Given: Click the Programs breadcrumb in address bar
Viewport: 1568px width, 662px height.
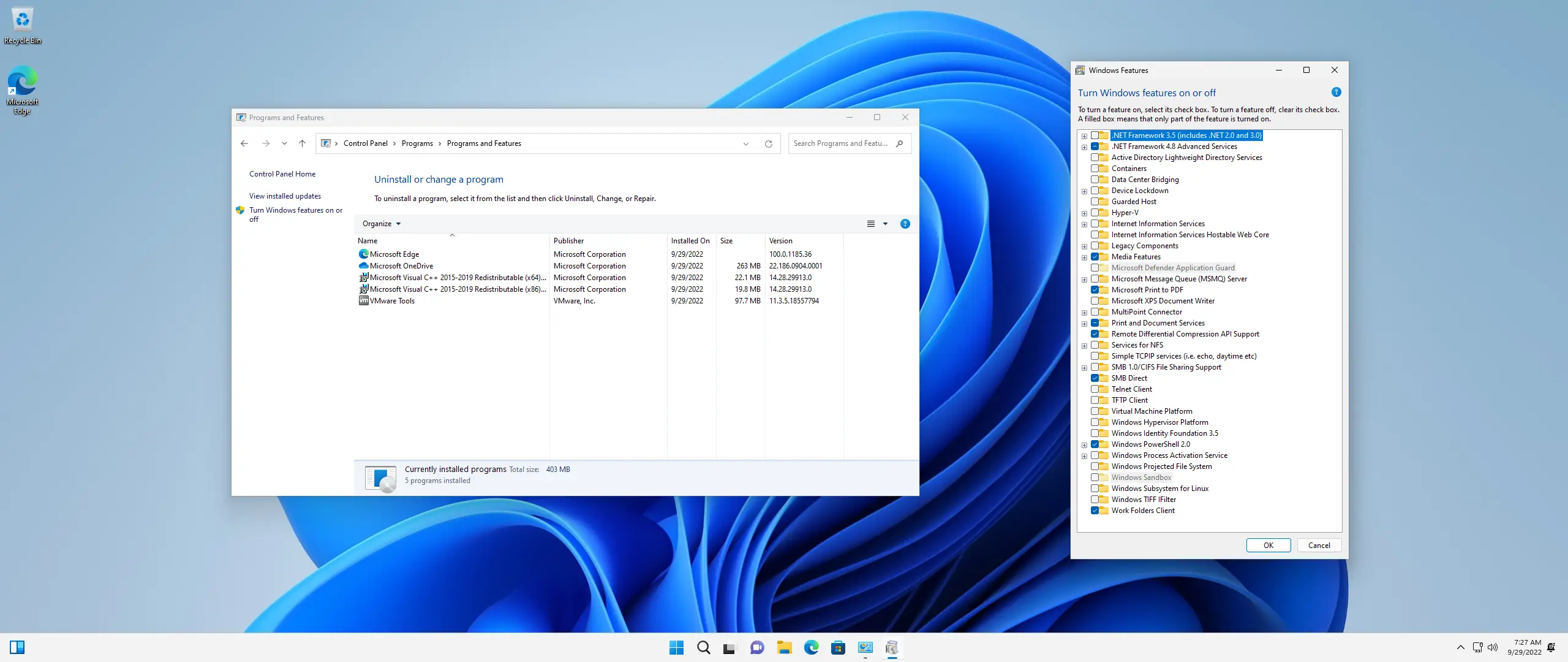Looking at the screenshot, I should (417, 143).
